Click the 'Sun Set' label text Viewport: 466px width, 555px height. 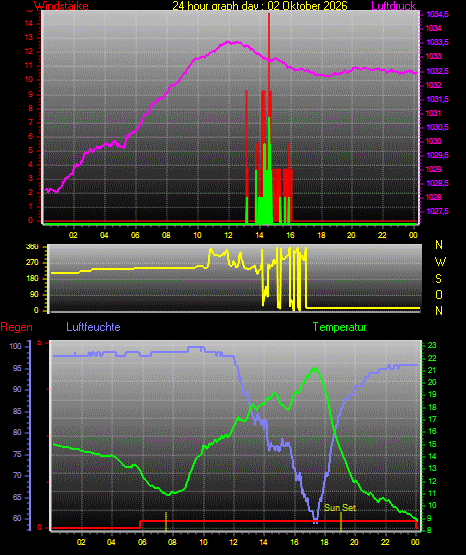click(340, 508)
